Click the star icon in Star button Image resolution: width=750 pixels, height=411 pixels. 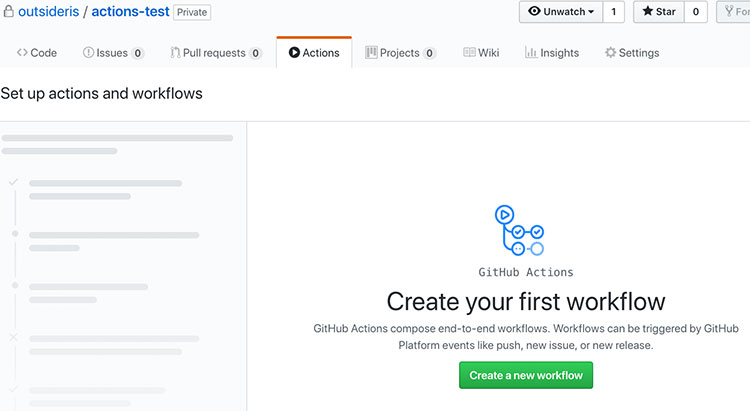(648, 11)
